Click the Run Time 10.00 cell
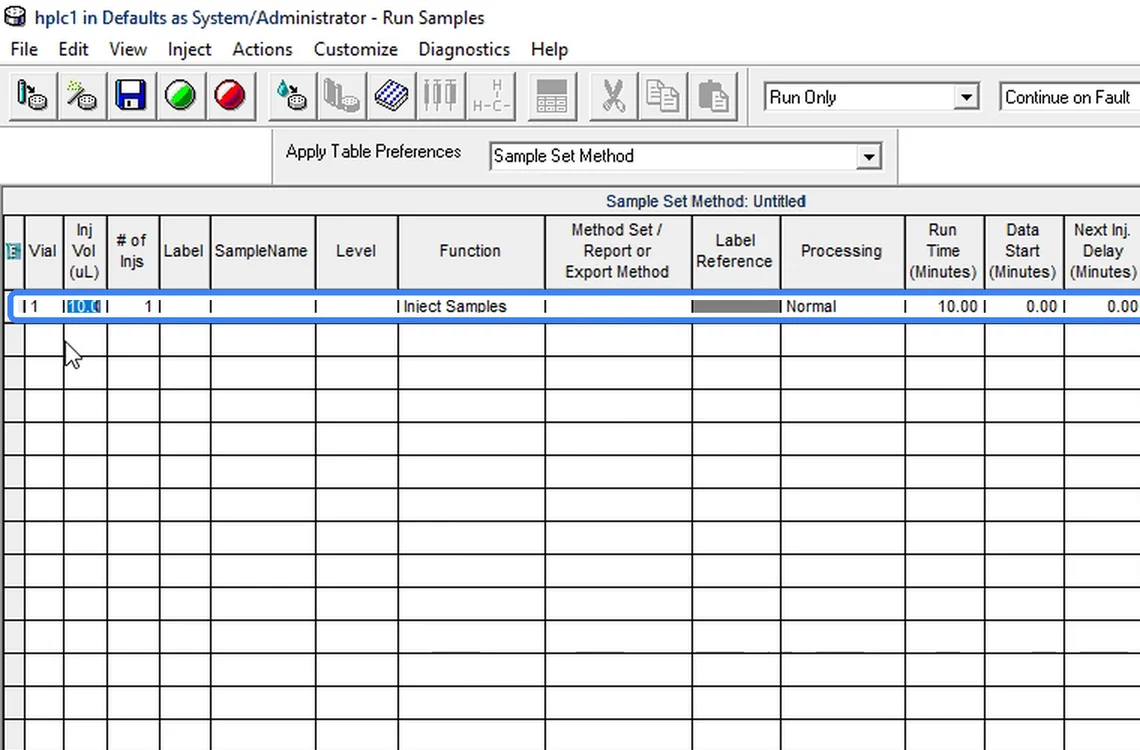Viewport: 1140px width, 750px height. [944, 307]
